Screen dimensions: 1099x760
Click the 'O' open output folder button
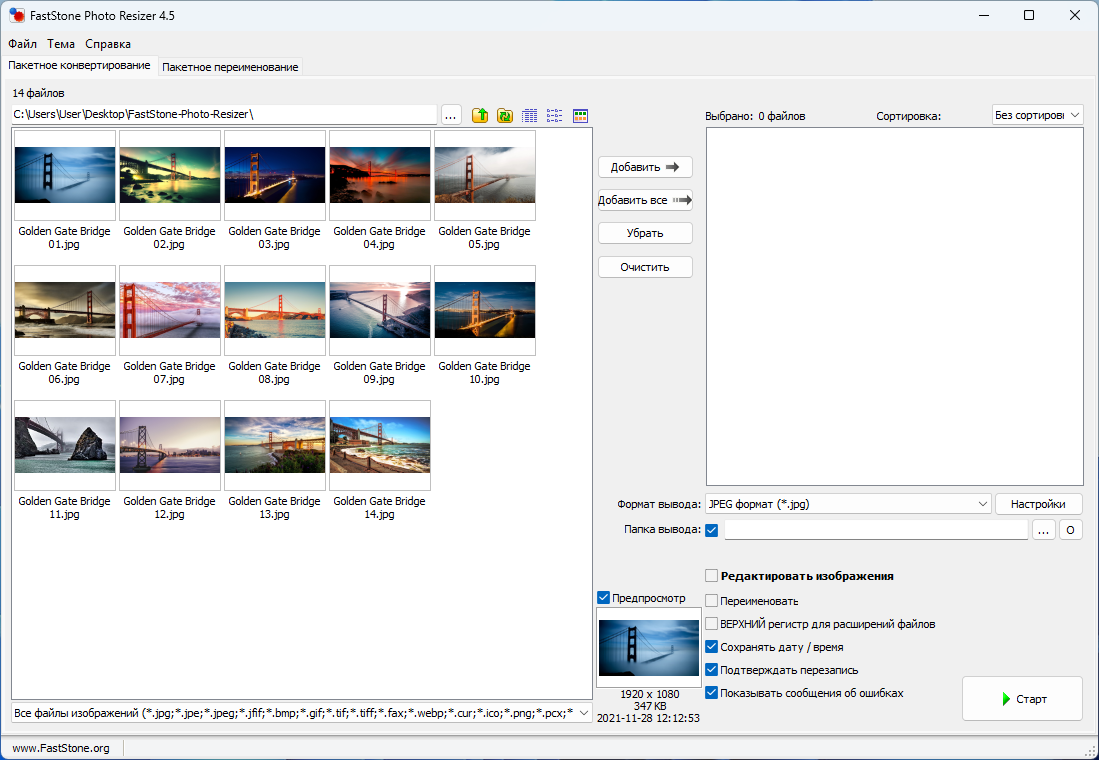tap(1070, 531)
